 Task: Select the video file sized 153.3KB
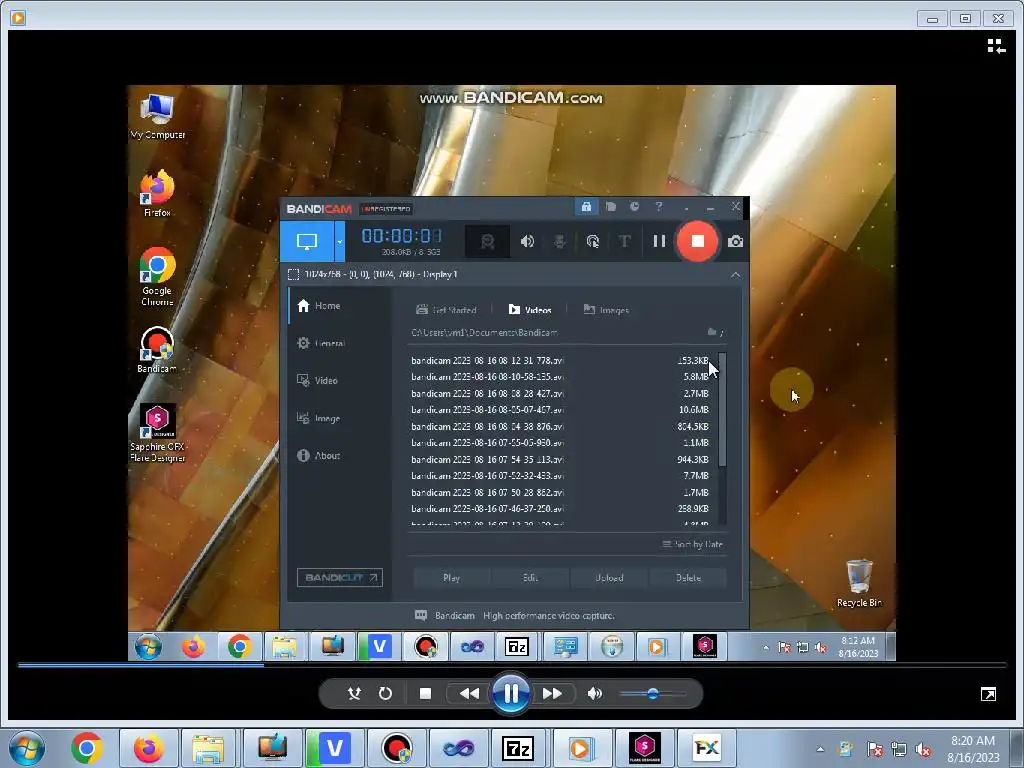point(560,360)
